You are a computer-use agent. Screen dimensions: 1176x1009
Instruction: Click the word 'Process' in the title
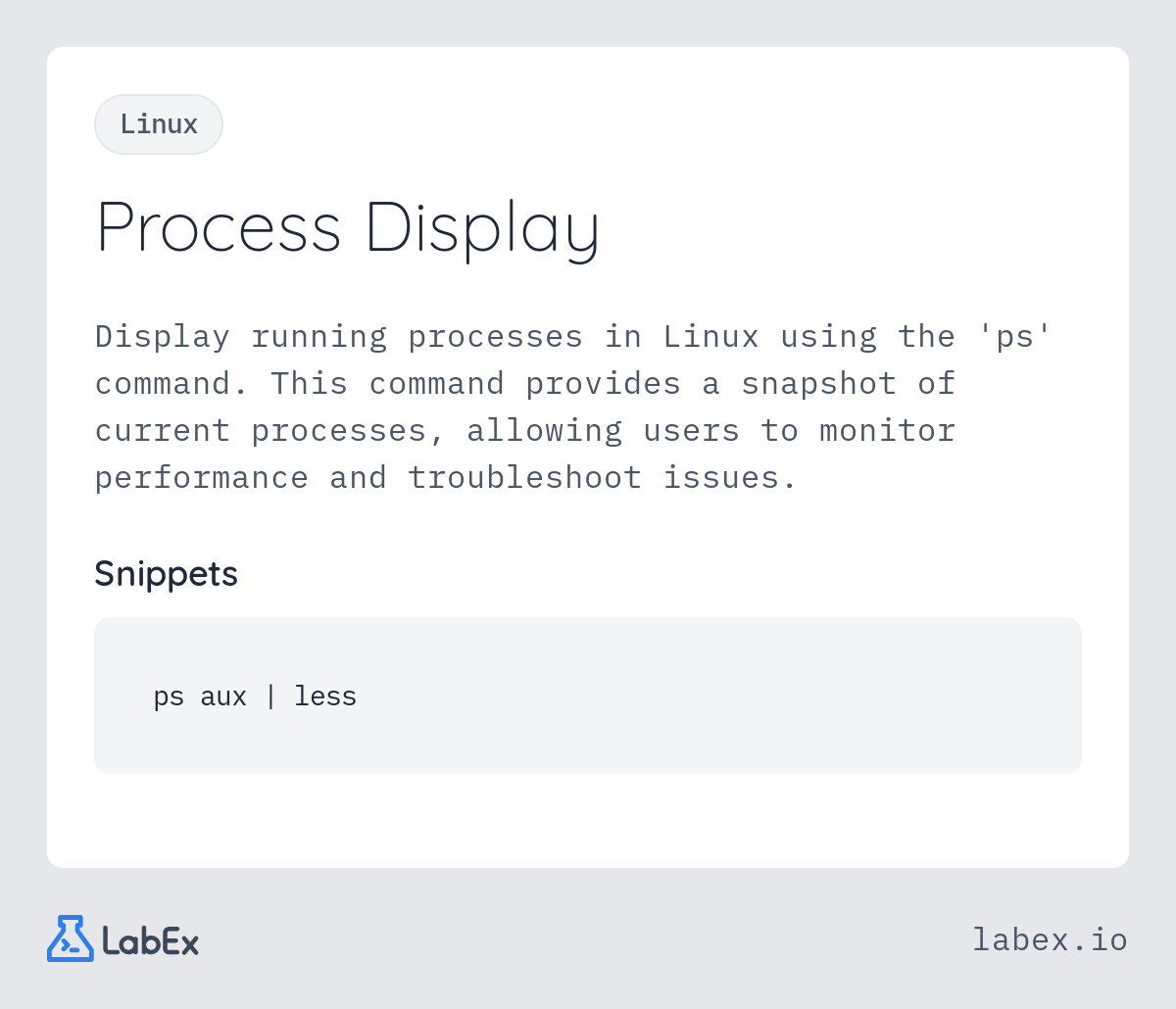point(219,227)
